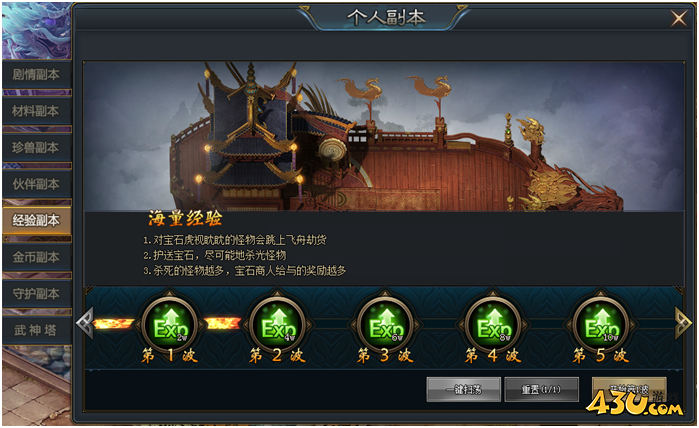Image resolution: width=699 pixels, height=428 pixels.
Task: Click the 一键扫荡 button
Action: point(464,390)
